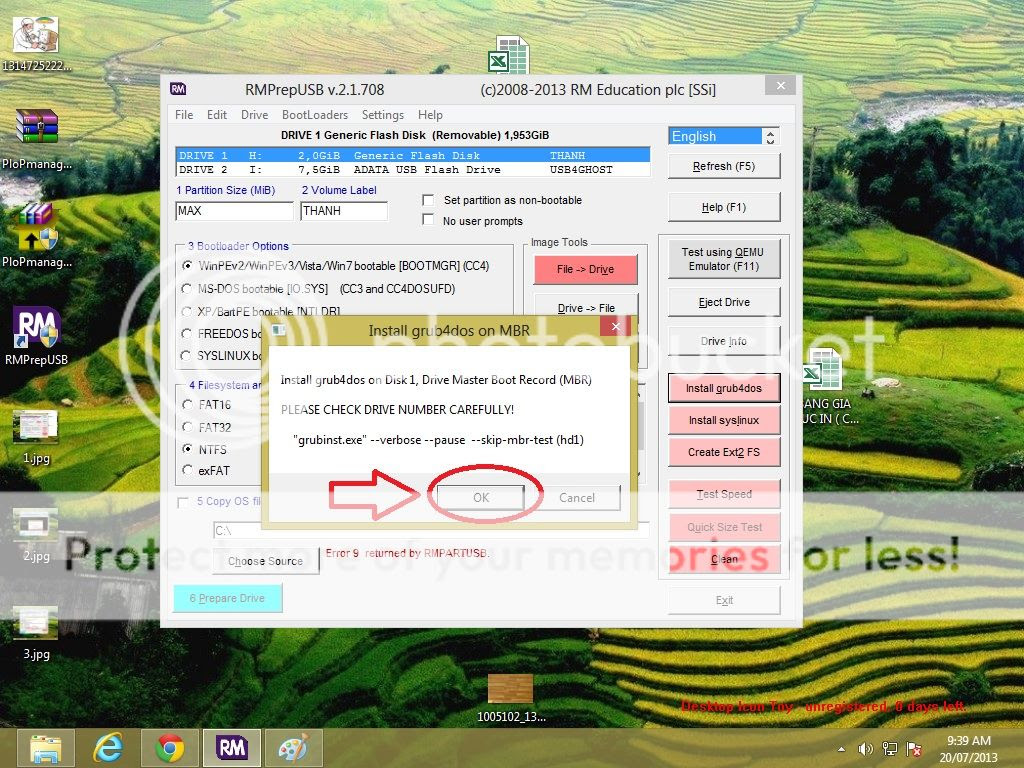Choose FAT16 filesystem

187,405
